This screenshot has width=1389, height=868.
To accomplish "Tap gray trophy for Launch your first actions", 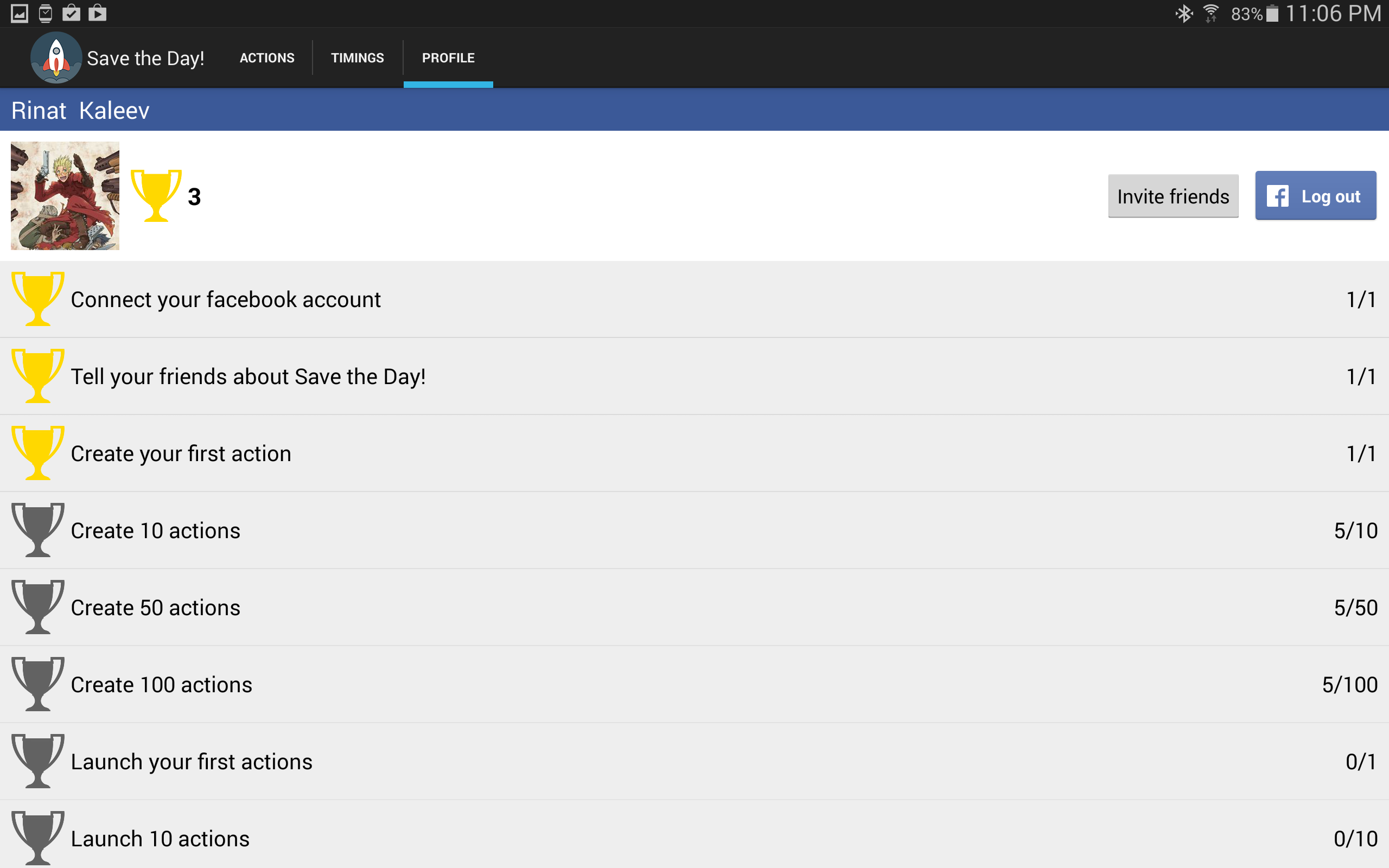I will coord(38,760).
